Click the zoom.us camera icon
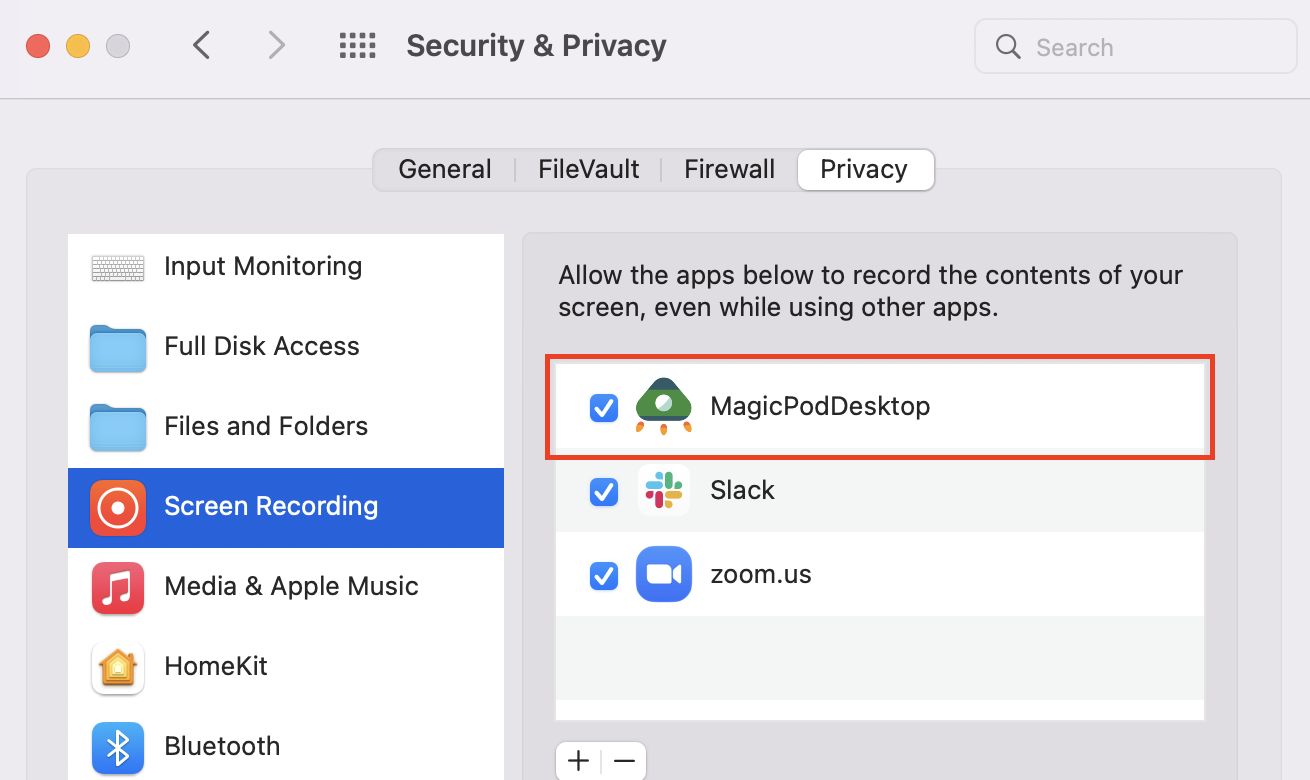Screen dimensions: 1310x780 (x=664, y=574)
